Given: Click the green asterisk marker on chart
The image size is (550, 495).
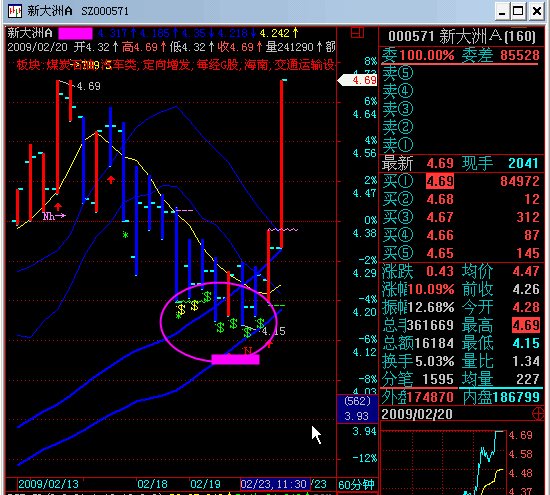Looking at the screenshot, I should [125, 235].
